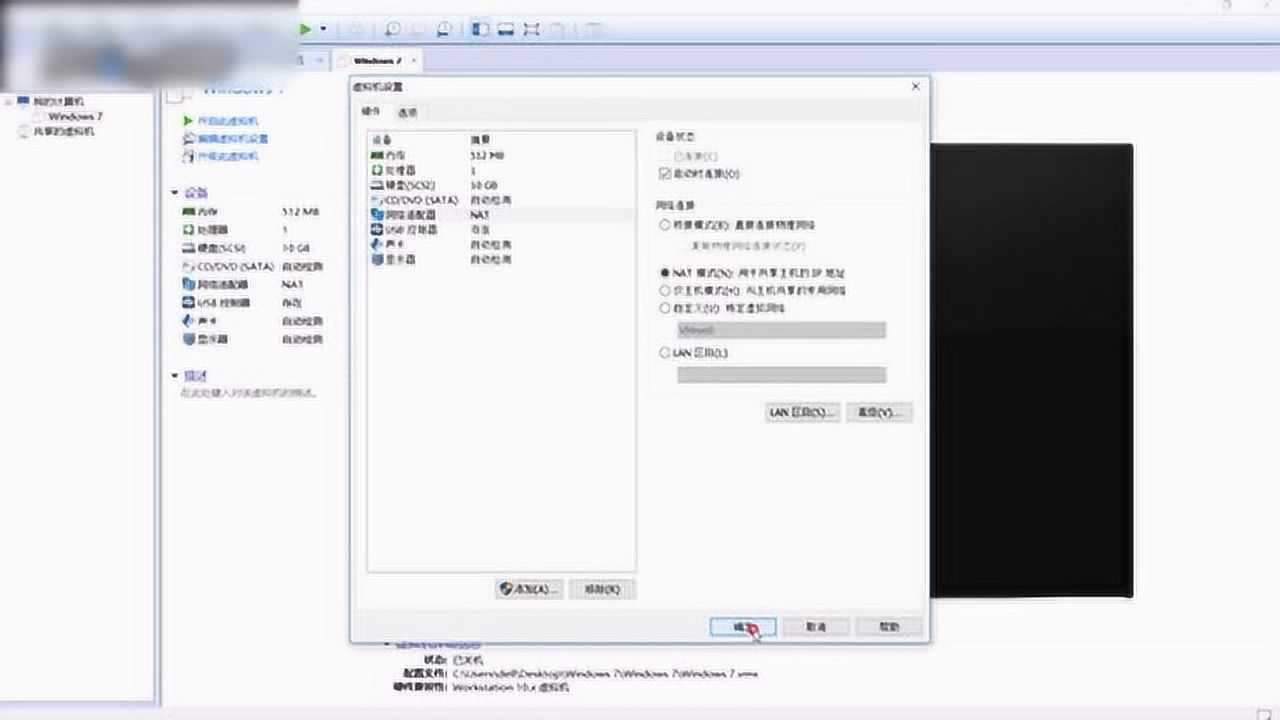Select NAT 模式 radio button

click(x=665, y=272)
